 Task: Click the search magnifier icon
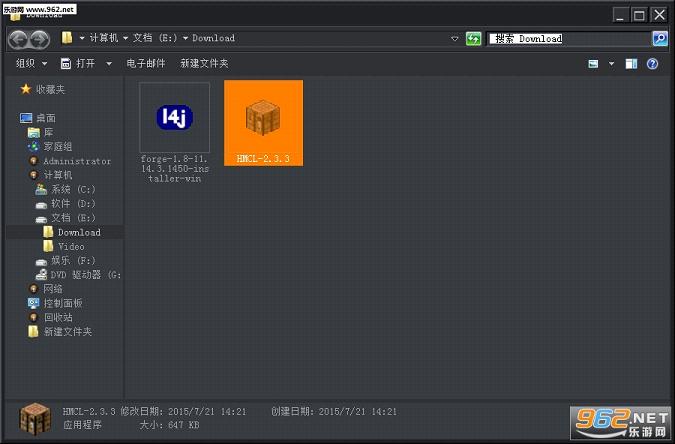[660, 39]
